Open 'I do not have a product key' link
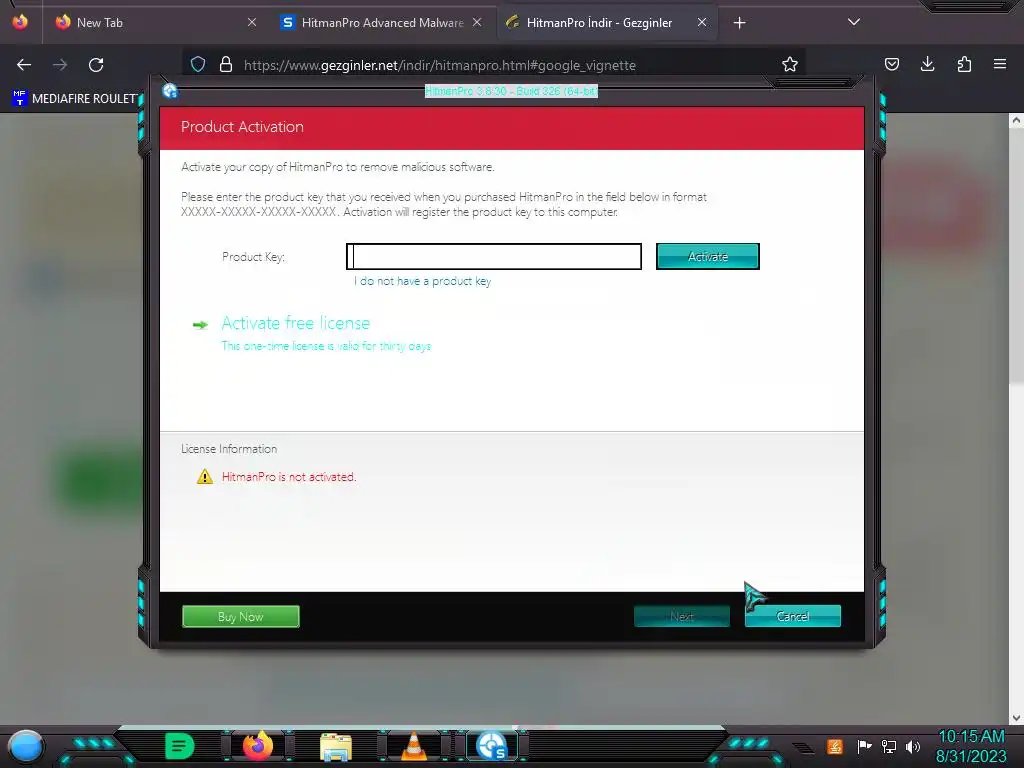The height and width of the screenshot is (768, 1024). point(423,281)
